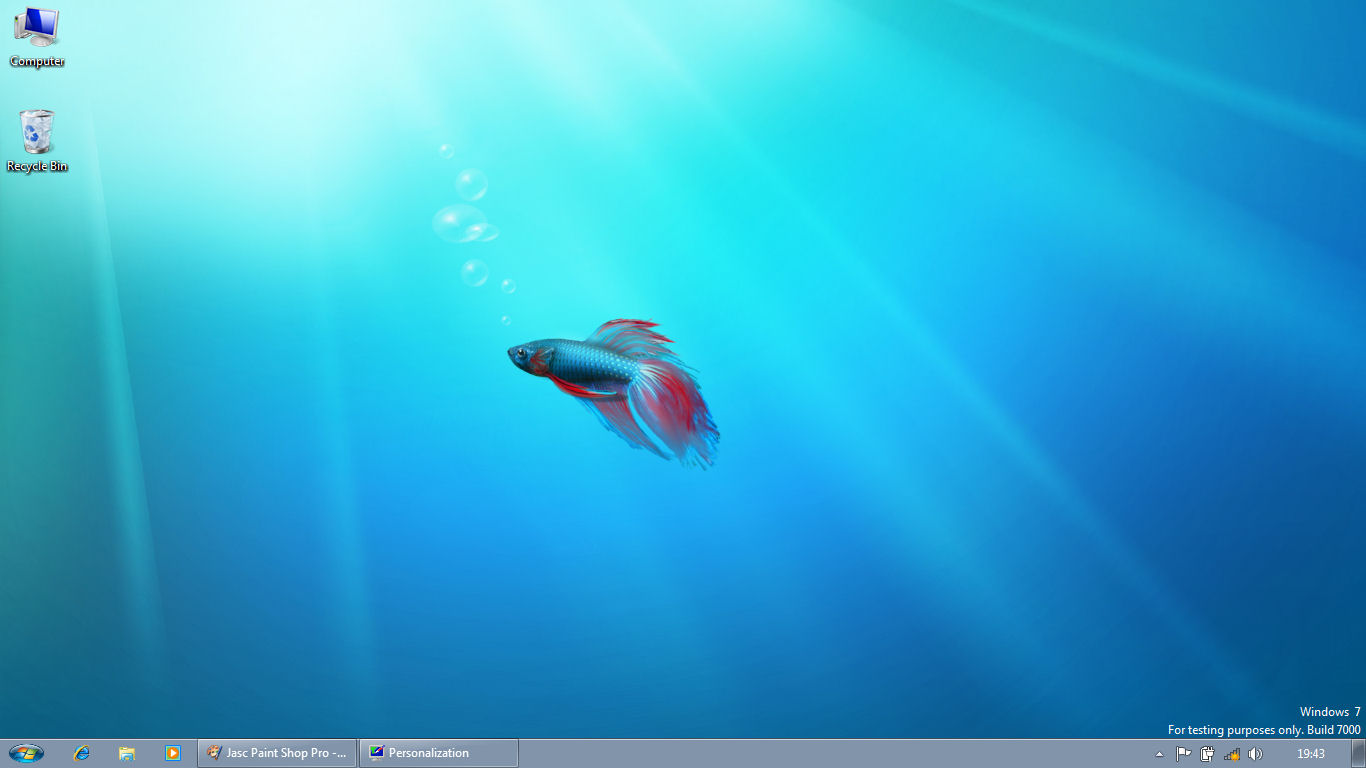Switch to the Personalization window
Screen dimensions: 1366x768
pos(438,753)
